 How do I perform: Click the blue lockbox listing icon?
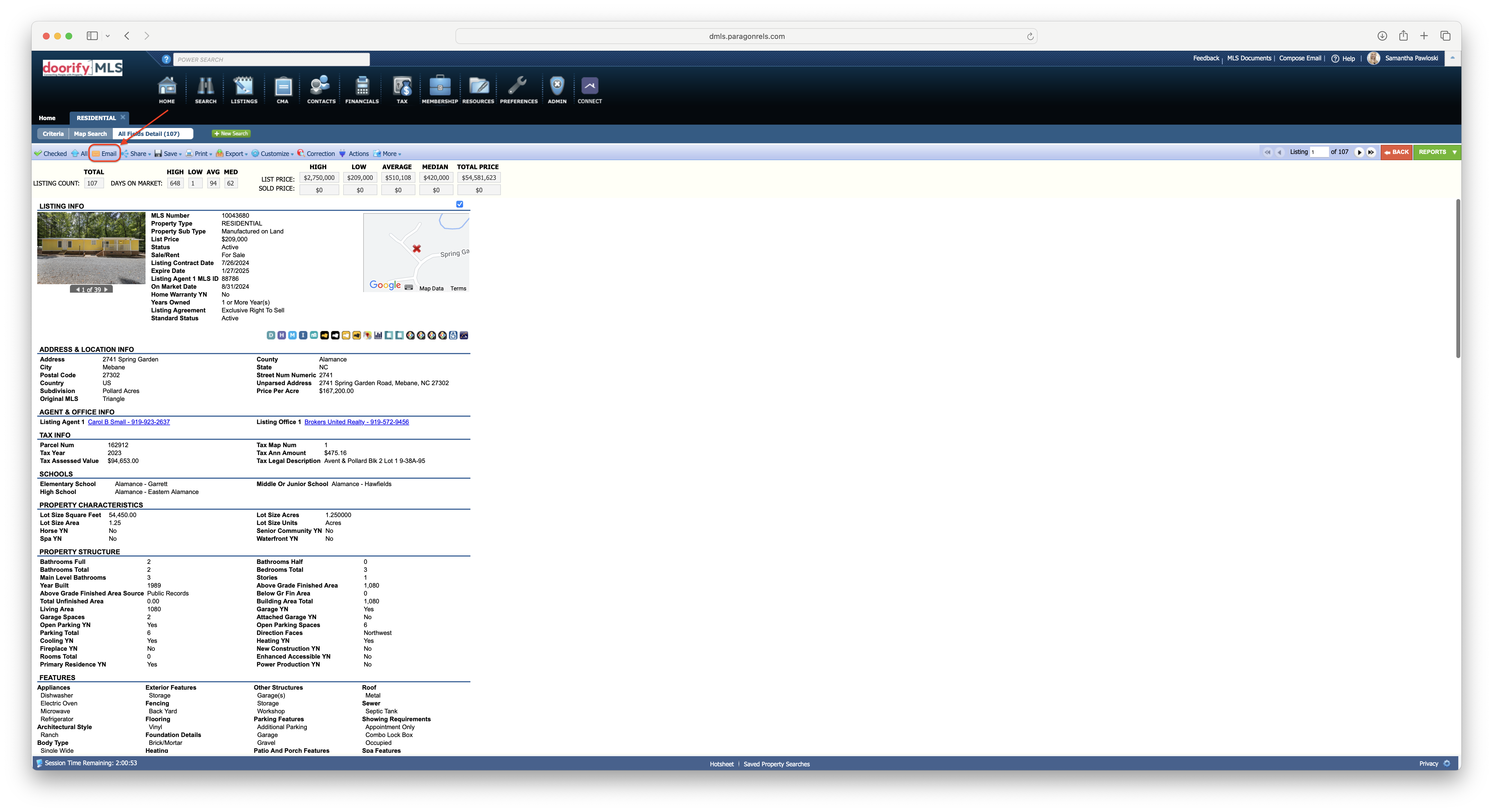coord(453,335)
